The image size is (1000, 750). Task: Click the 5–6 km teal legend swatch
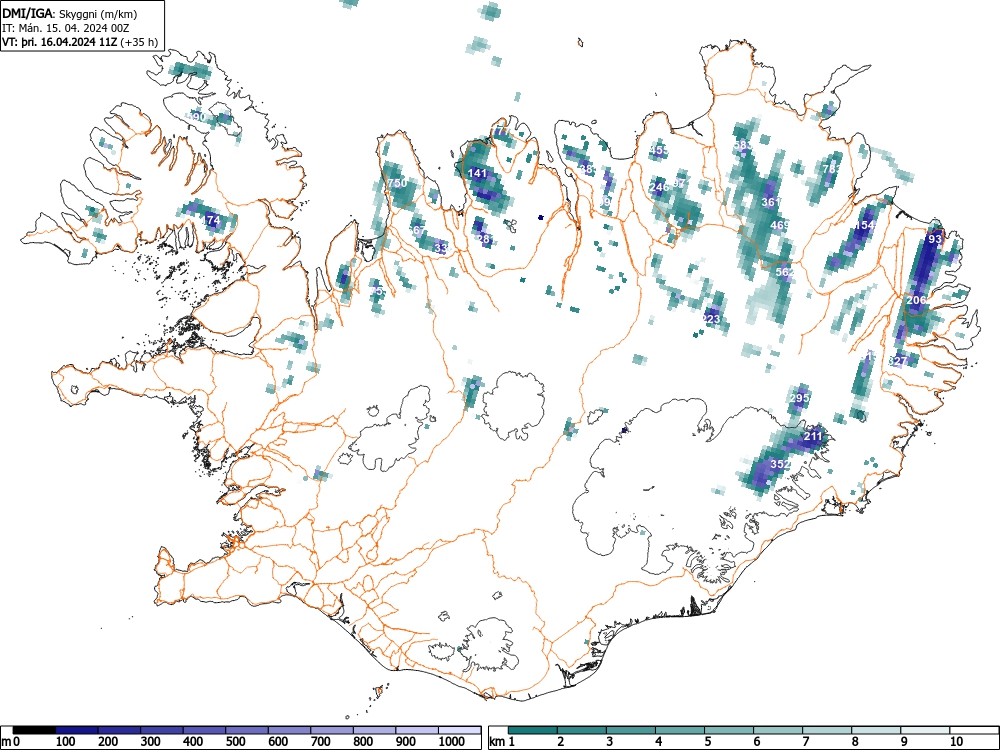(729, 730)
